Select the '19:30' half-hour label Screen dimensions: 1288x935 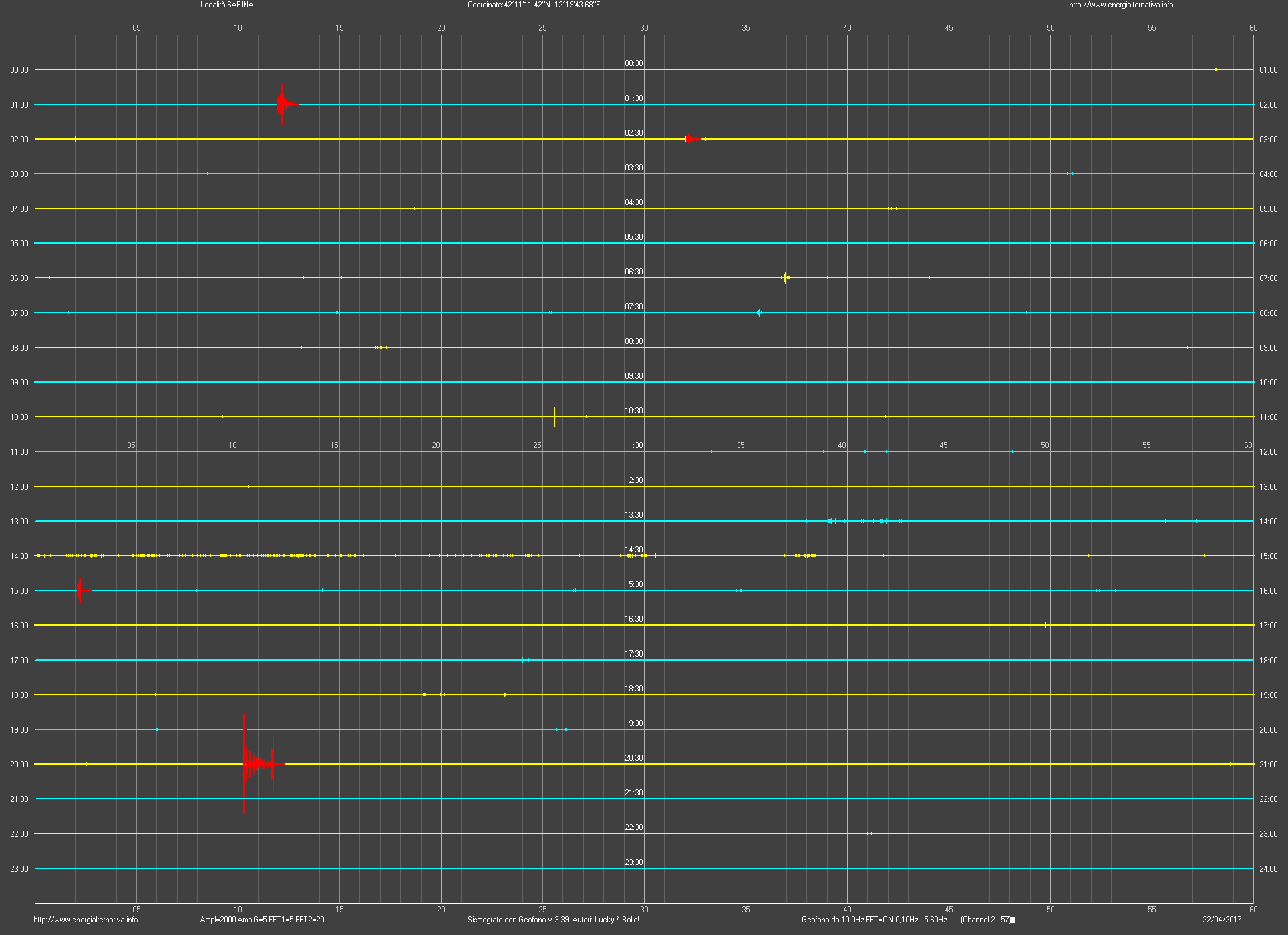[634, 723]
